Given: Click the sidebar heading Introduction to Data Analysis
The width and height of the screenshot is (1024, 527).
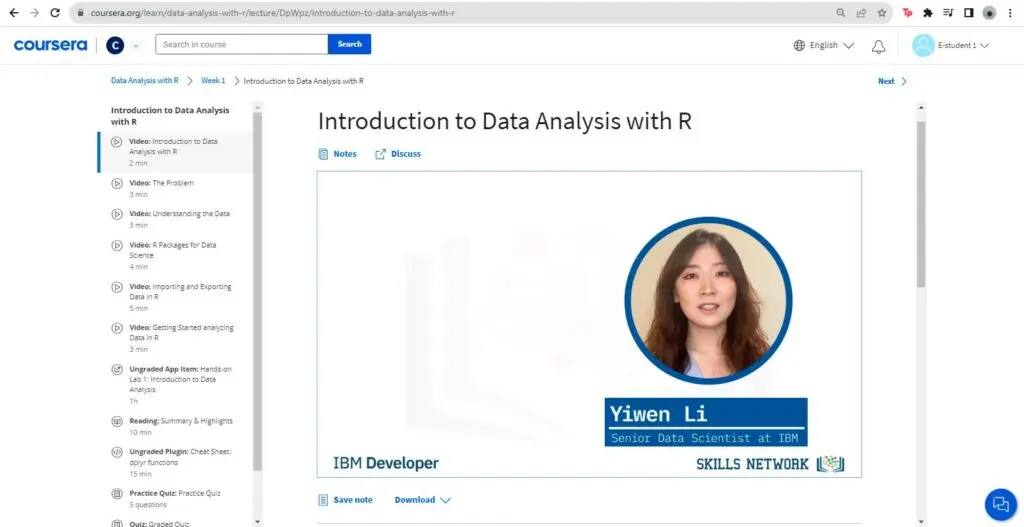Looking at the screenshot, I should coord(170,116).
